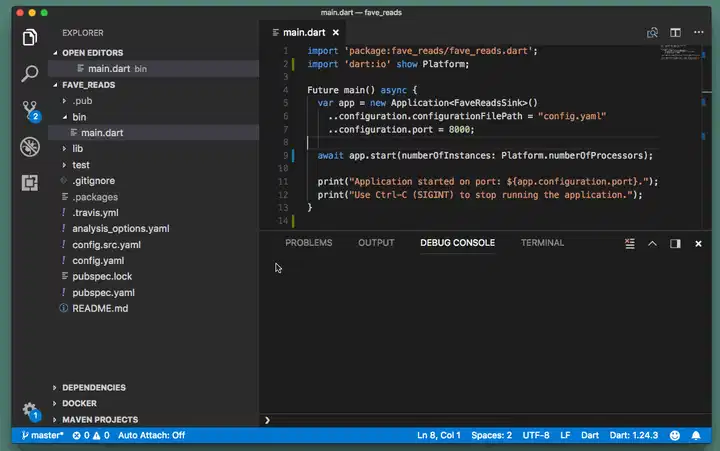Click the "config.yaml" string in code
Viewport: 720px width, 451px height.
point(572,116)
